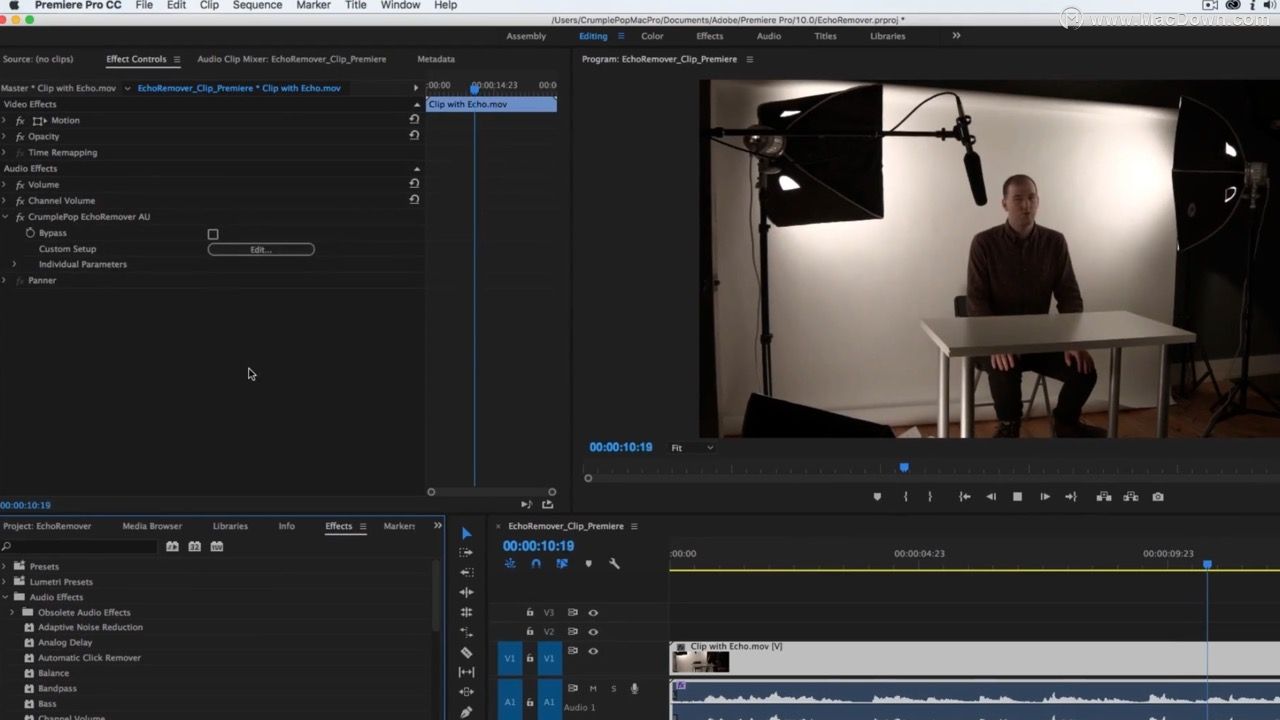Viewport: 1280px width, 720px height.
Task: Toggle Linked Selection in timeline
Action: tap(562, 564)
